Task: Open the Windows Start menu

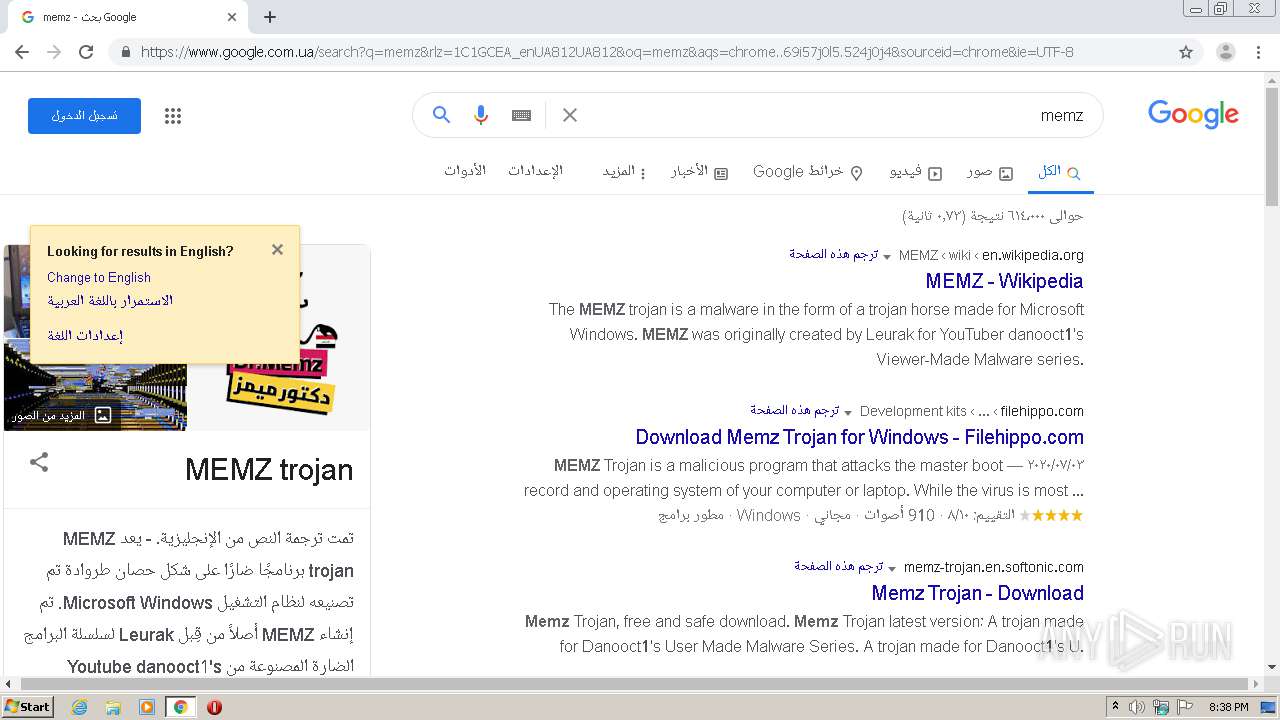Action: tap(28, 706)
